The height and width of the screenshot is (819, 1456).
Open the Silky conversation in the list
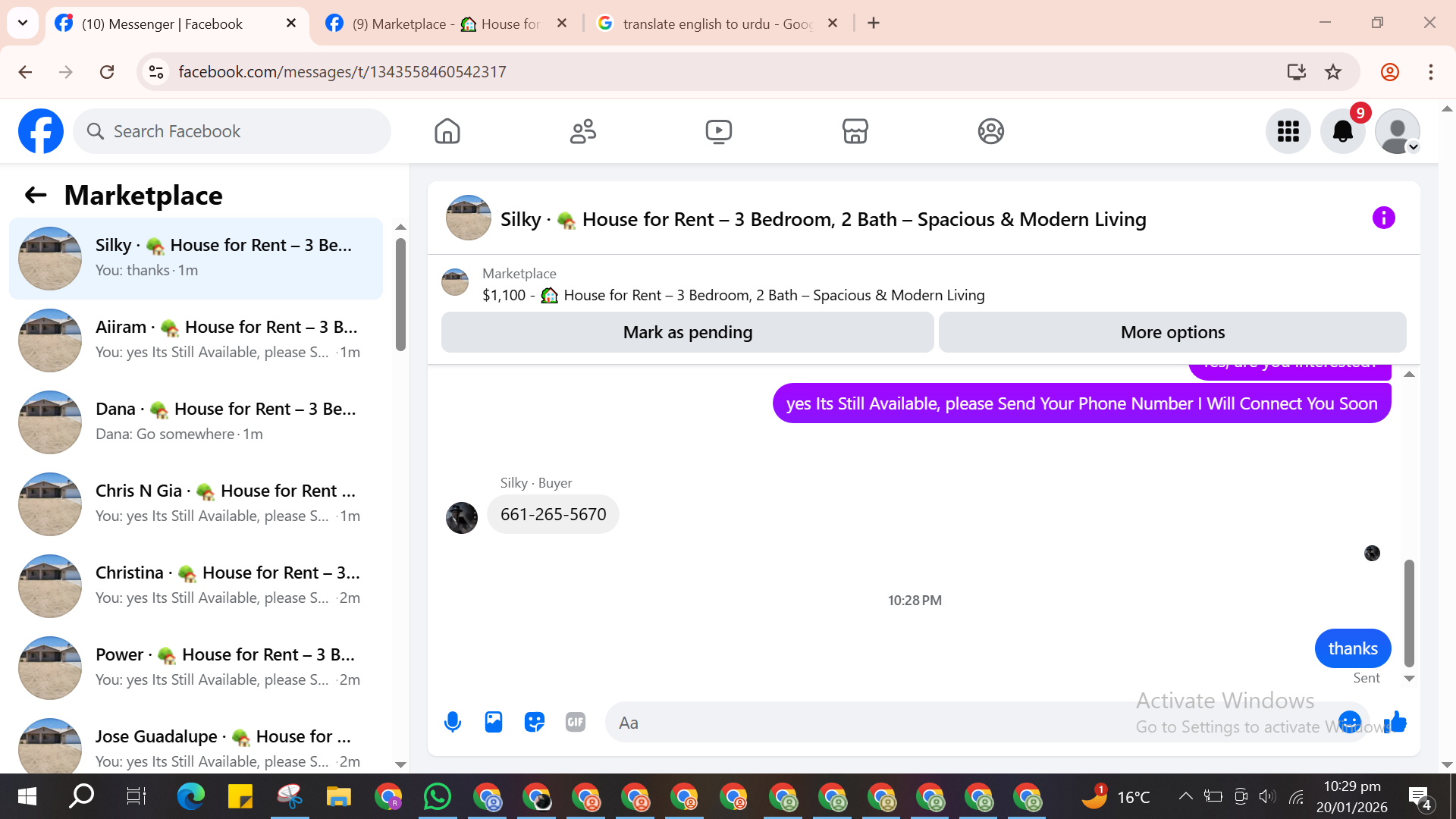(x=196, y=259)
